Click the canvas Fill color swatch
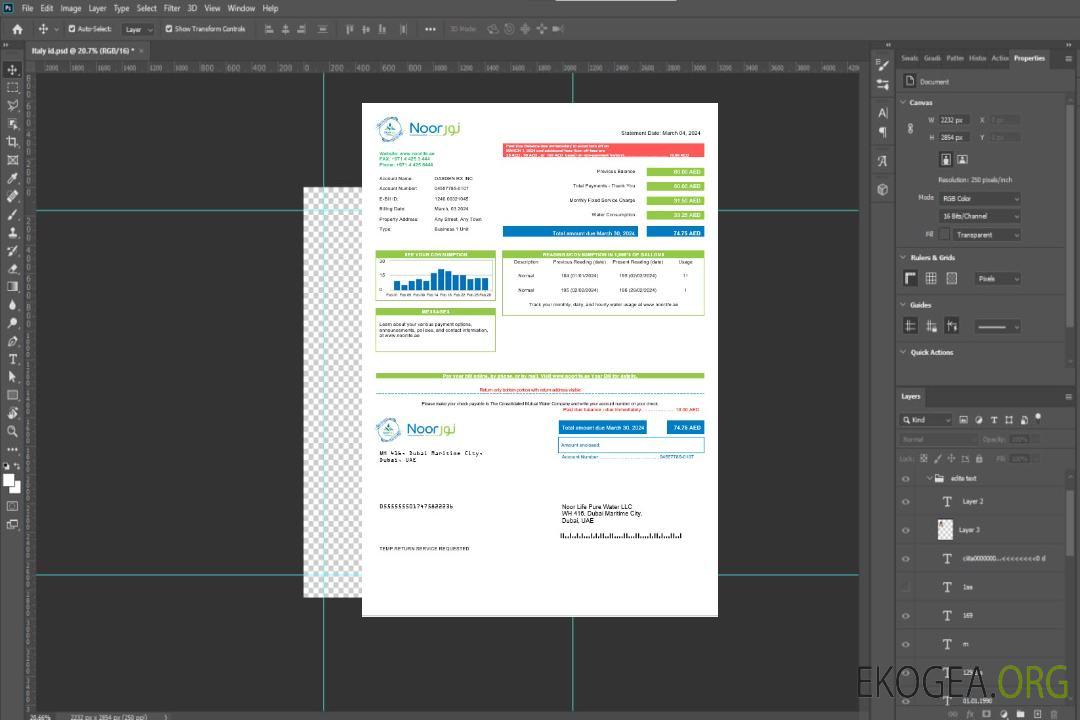The image size is (1080, 720). click(944, 235)
